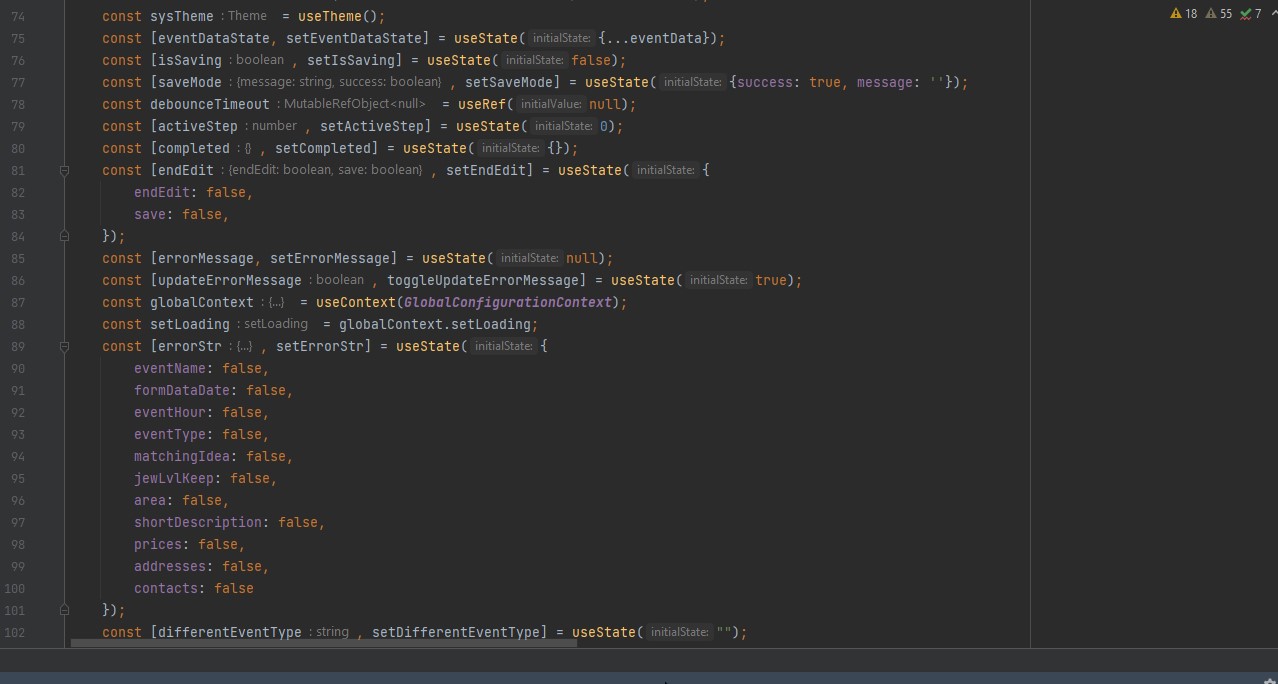The width and height of the screenshot is (1278, 684).
Task: Click line number 90 in the gutter
Action: [x=18, y=368]
